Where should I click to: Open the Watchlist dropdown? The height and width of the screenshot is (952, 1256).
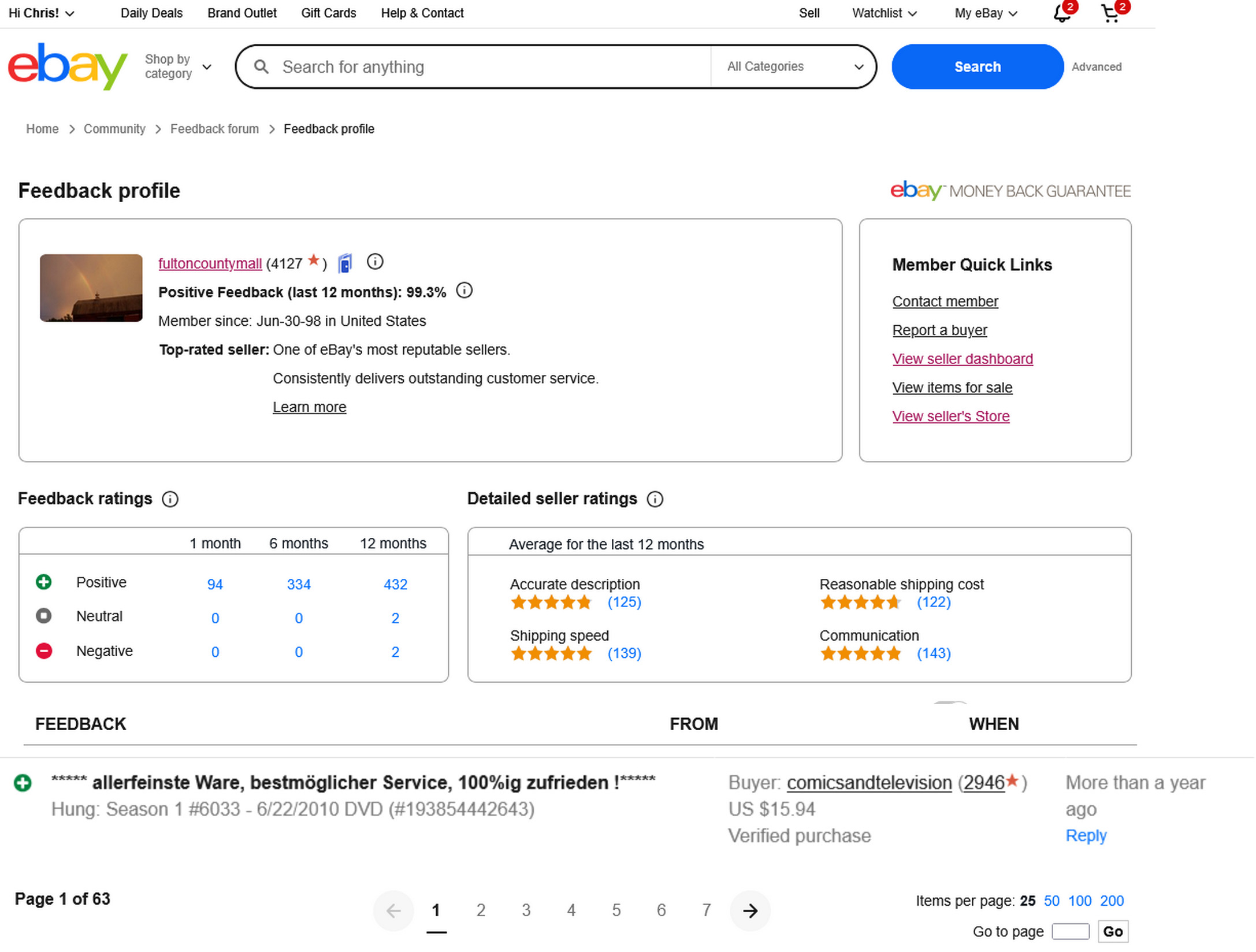coord(884,13)
